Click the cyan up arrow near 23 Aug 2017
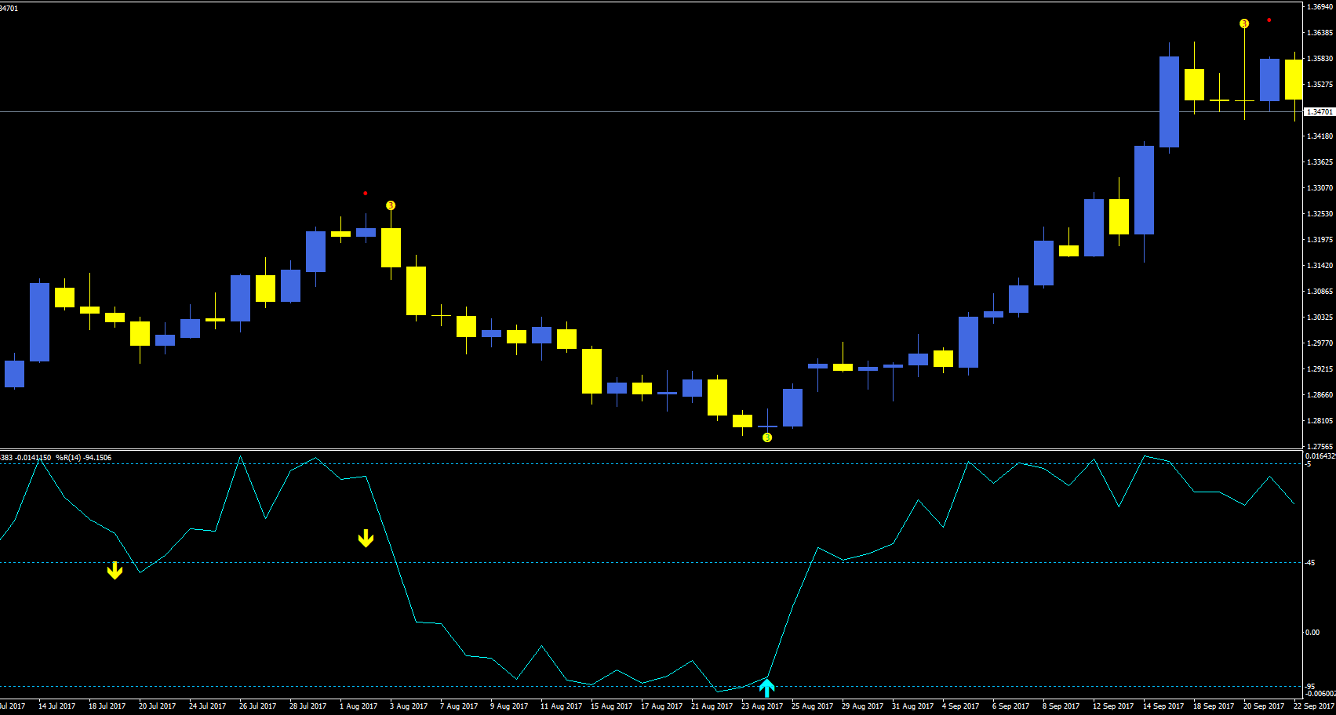 click(x=767, y=687)
